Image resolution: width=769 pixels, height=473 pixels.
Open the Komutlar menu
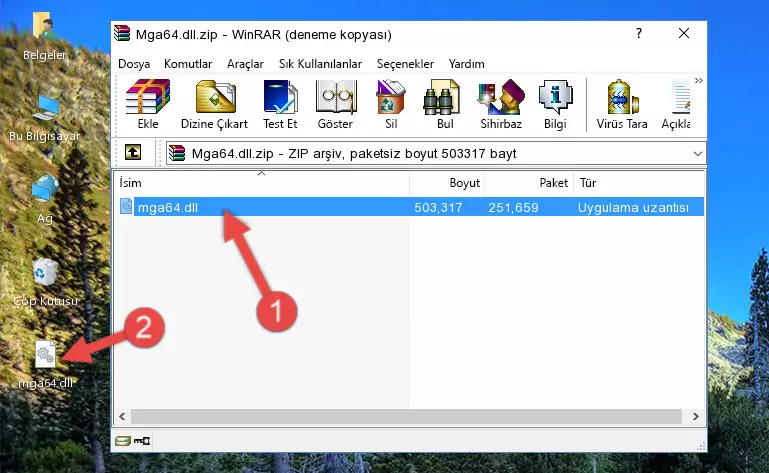point(188,64)
